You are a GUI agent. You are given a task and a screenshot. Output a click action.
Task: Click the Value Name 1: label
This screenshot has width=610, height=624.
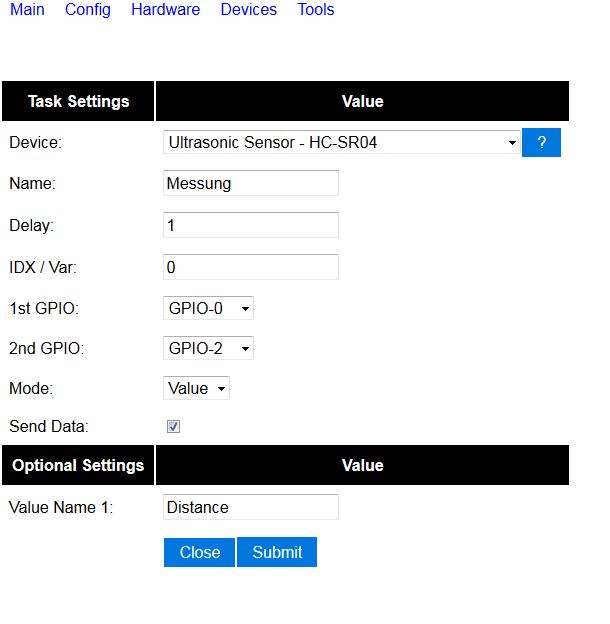coord(61,507)
